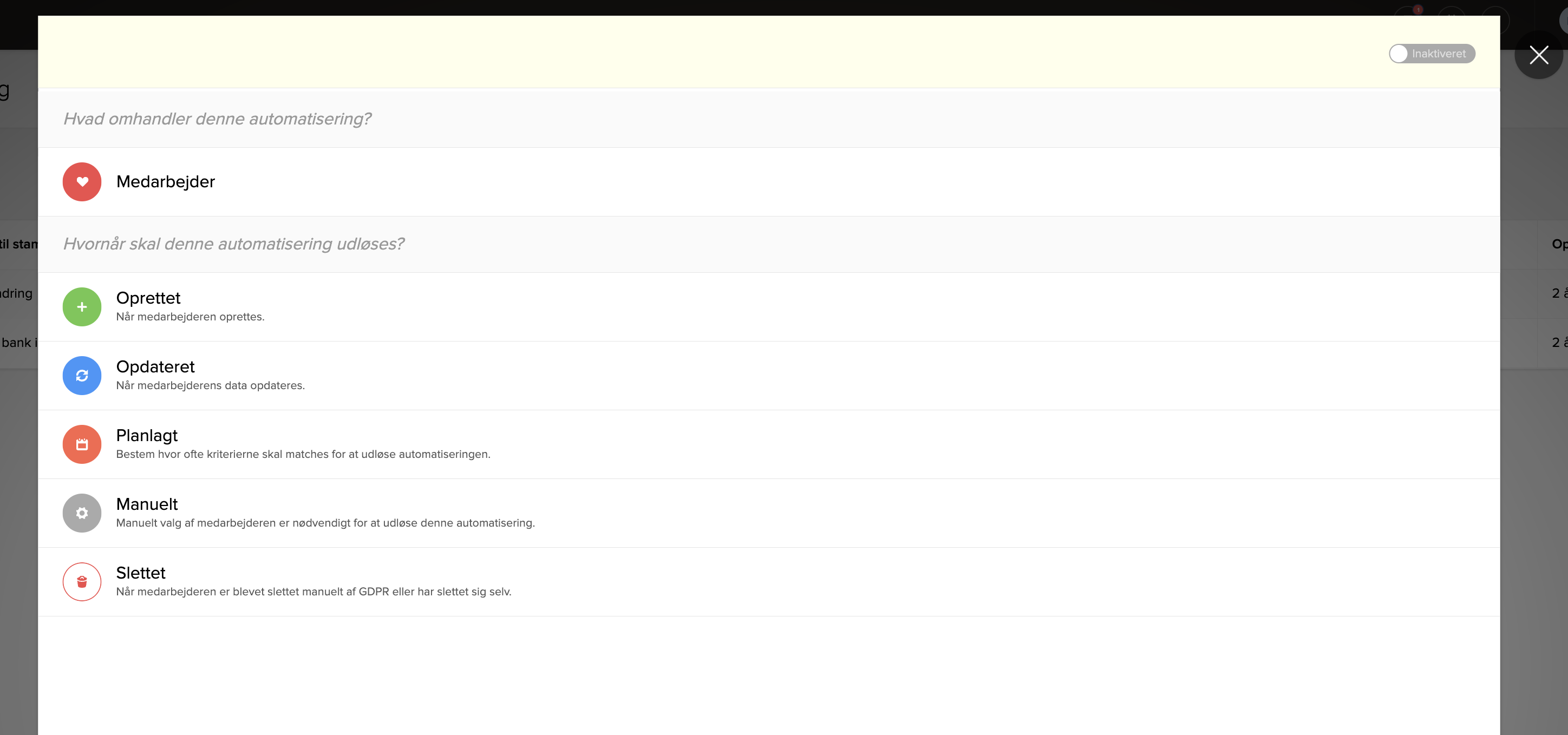Click Manuelt description about manual selection
The image size is (1568, 735).
[325, 523]
